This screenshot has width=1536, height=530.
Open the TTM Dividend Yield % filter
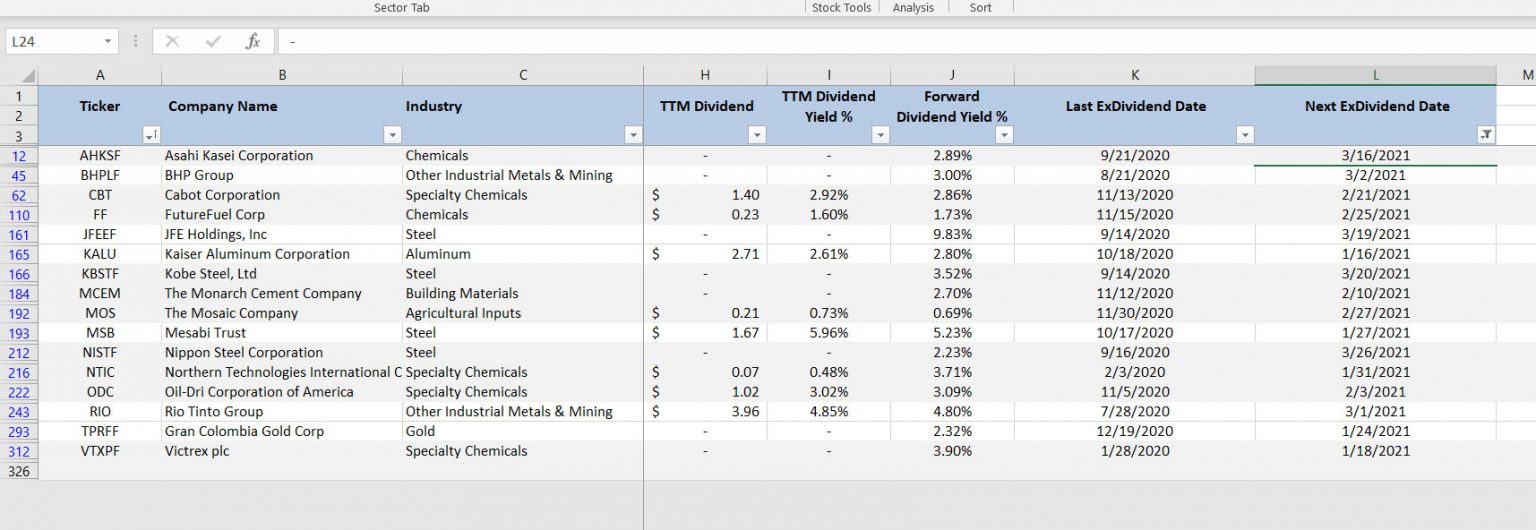pyautogui.click(x=880, y=135)
